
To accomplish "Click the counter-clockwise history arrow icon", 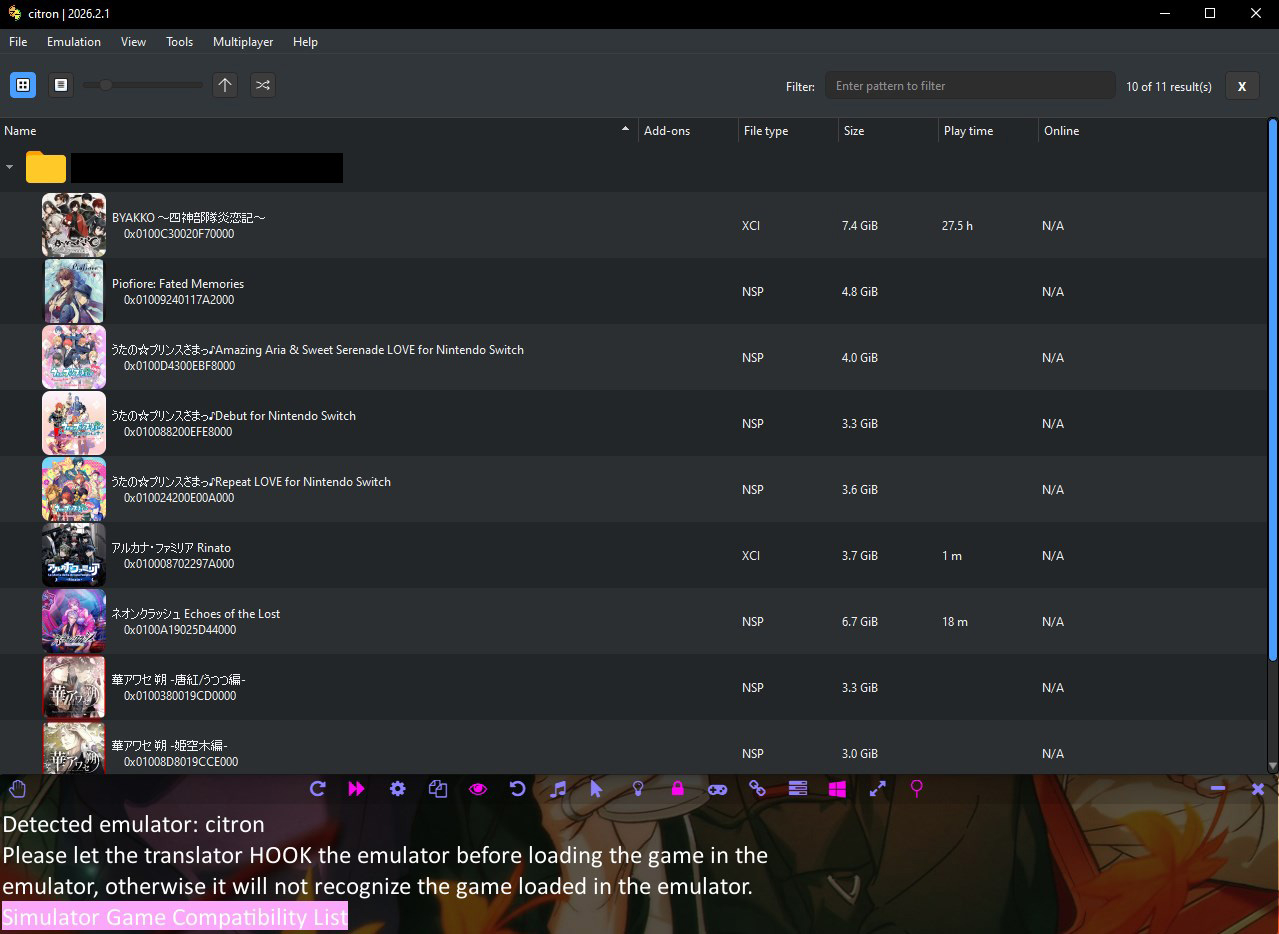I will 517,789.
